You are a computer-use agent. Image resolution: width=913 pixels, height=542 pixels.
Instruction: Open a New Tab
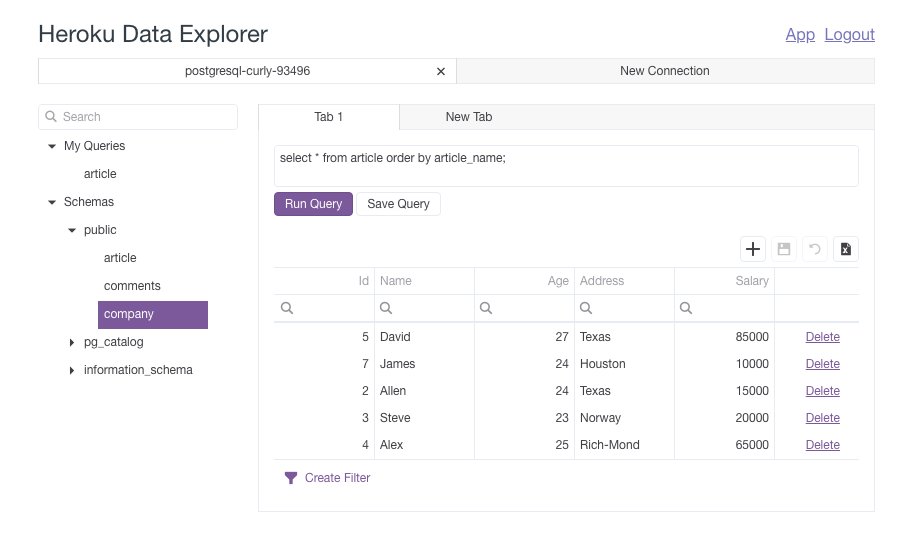point(469,117)
